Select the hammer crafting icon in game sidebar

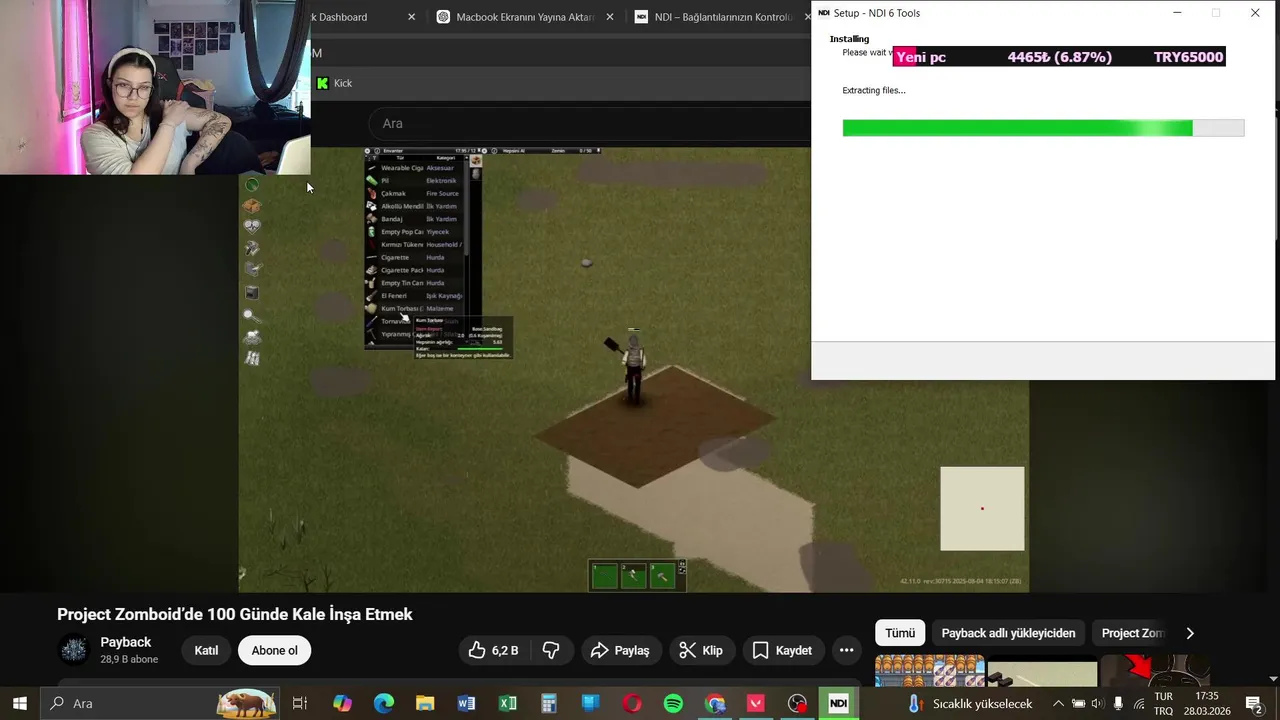252,248
